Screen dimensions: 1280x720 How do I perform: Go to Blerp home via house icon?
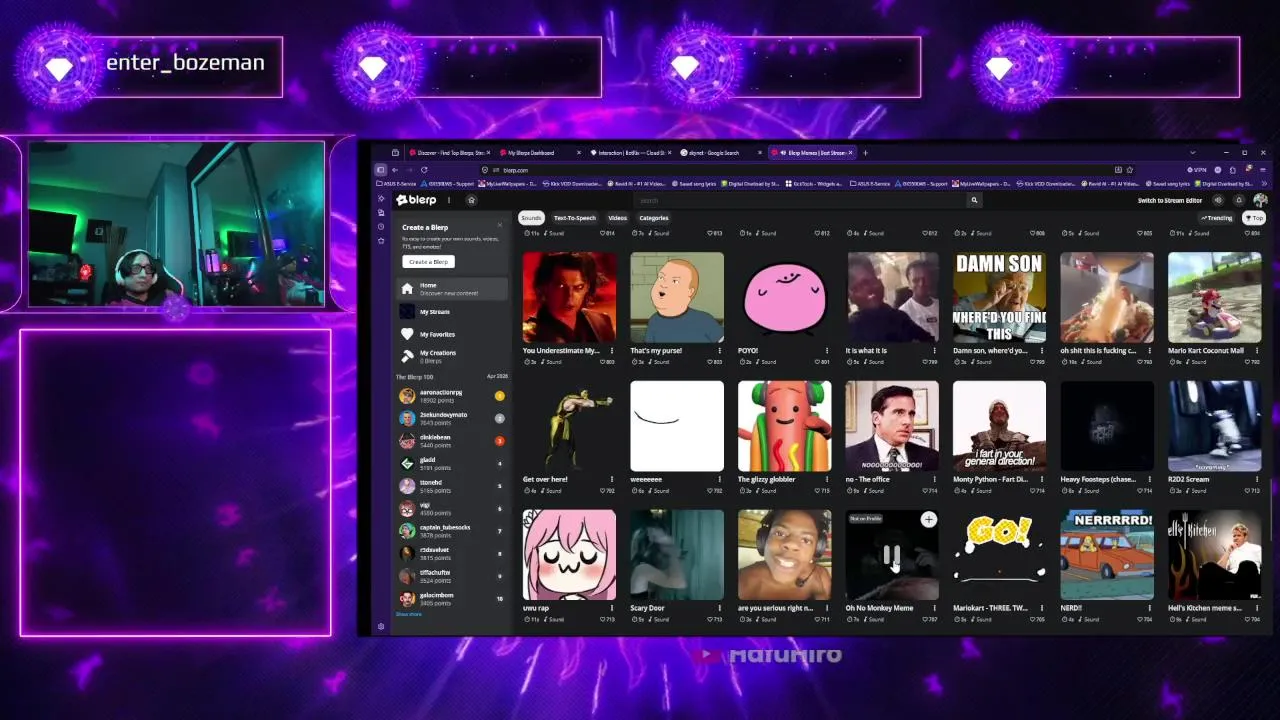(x=472, y=200)
